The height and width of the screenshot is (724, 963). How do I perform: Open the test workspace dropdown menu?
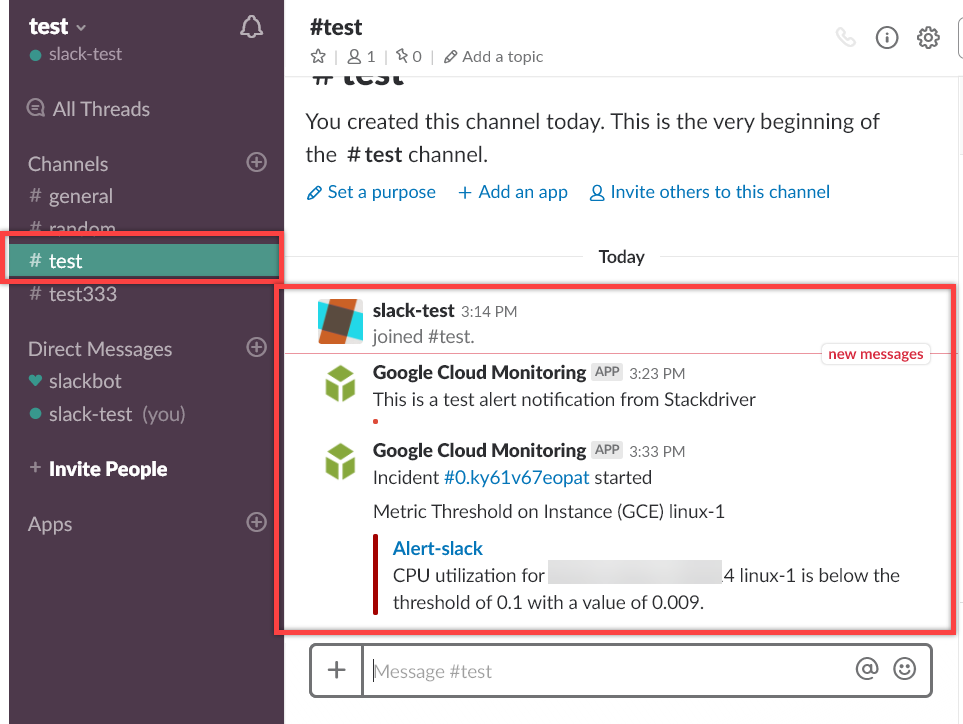click(x=57, y=26)
